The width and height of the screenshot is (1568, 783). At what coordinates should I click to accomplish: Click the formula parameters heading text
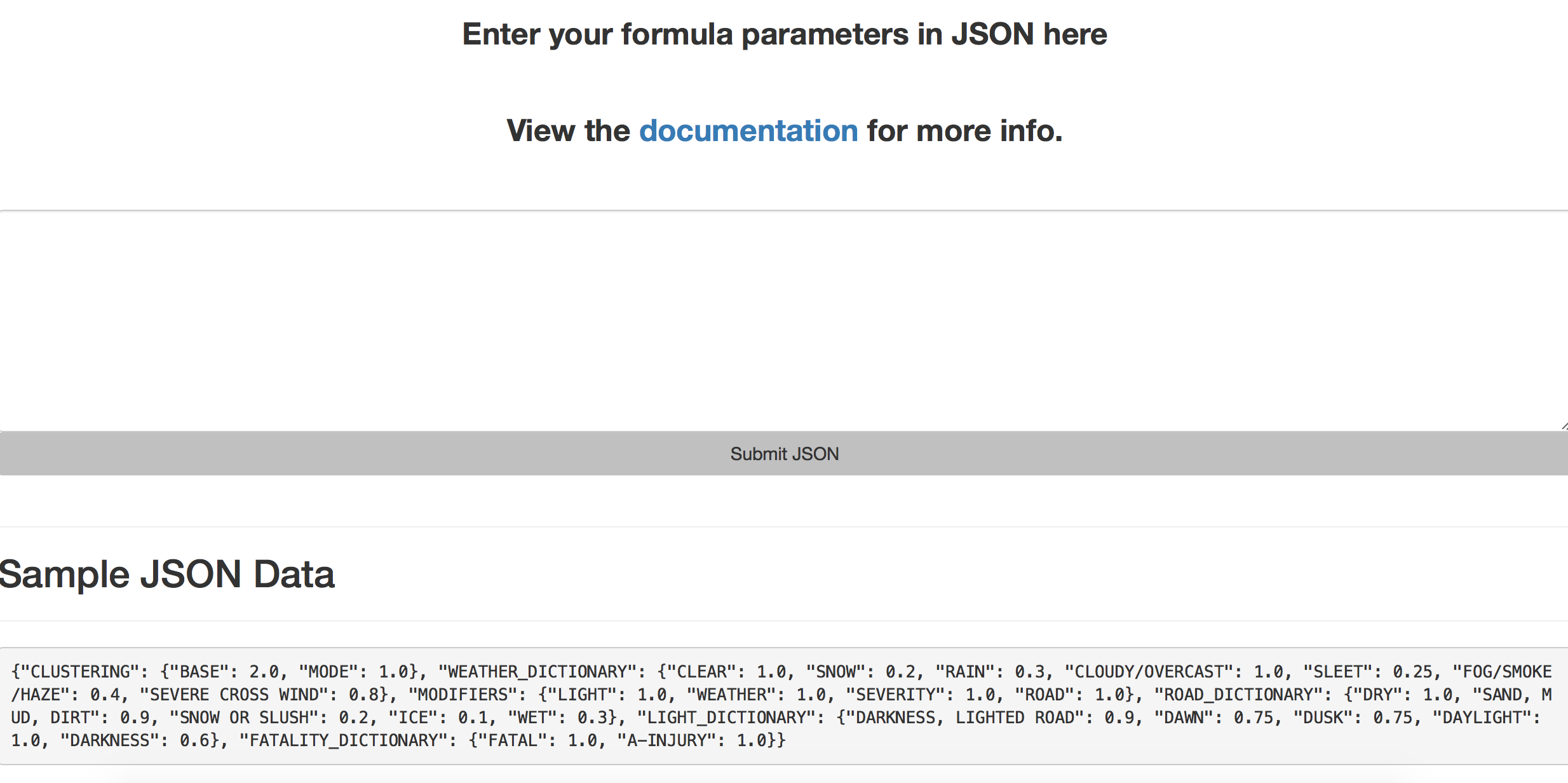785,34
